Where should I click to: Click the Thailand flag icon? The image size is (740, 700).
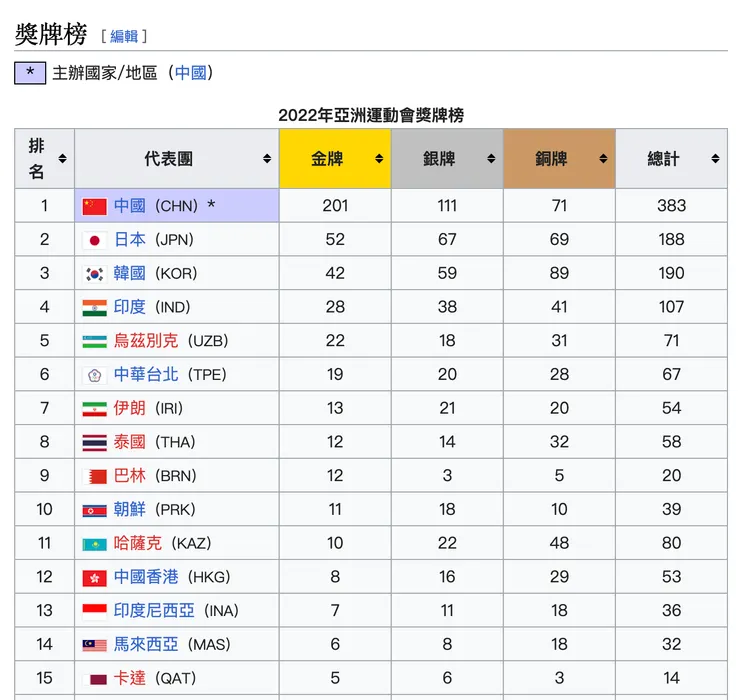(x=94, y=443)
